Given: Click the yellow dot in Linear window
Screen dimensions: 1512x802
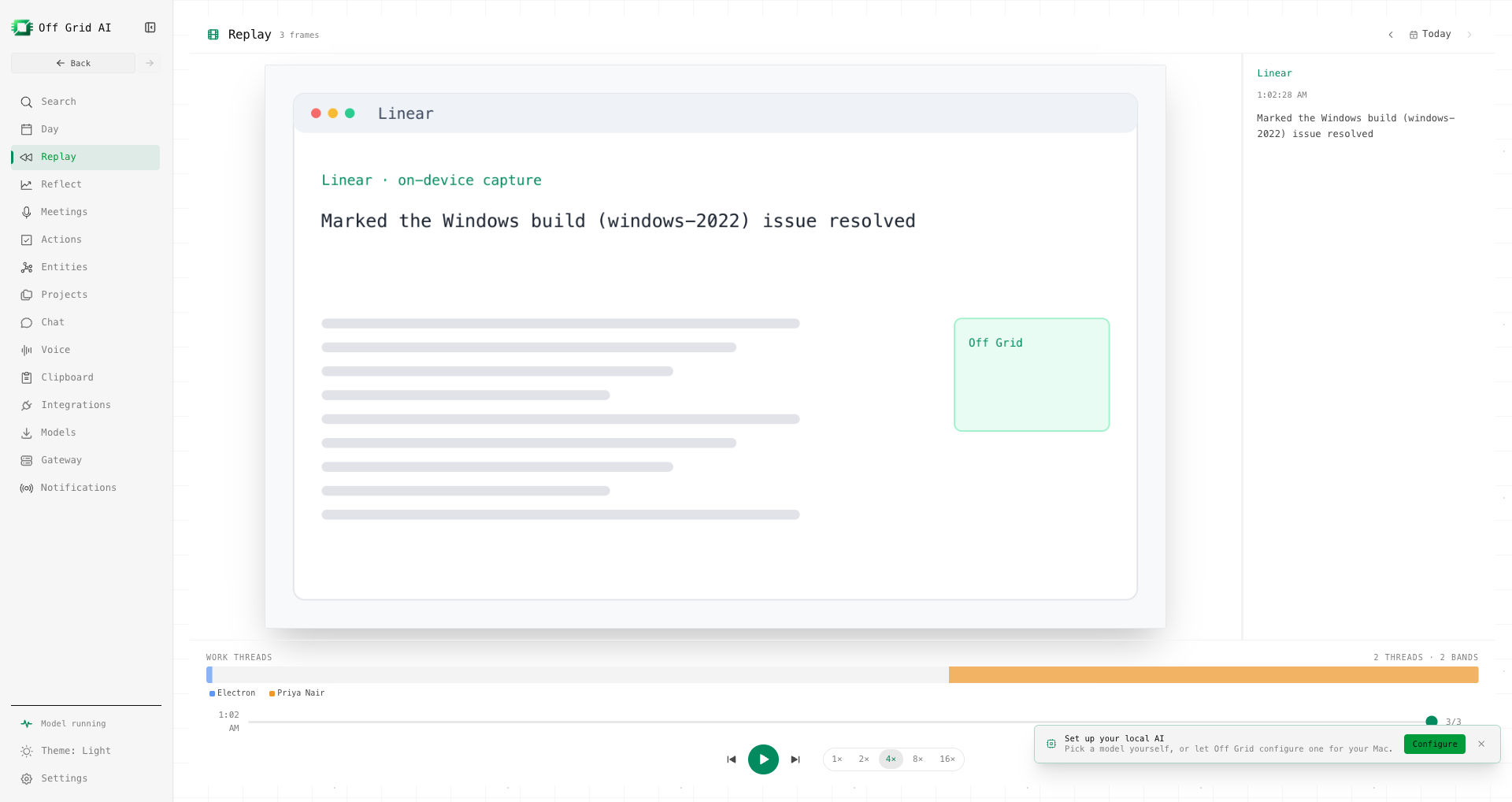Looking at the screenshot, I should tap(333, 113).
